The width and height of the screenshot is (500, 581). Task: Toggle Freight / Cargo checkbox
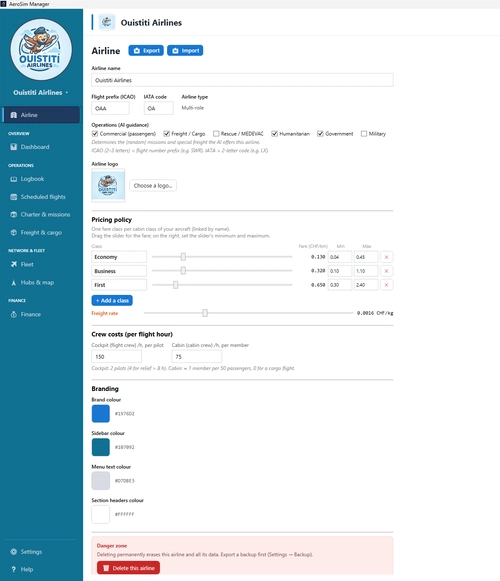[x=166, y=134]
